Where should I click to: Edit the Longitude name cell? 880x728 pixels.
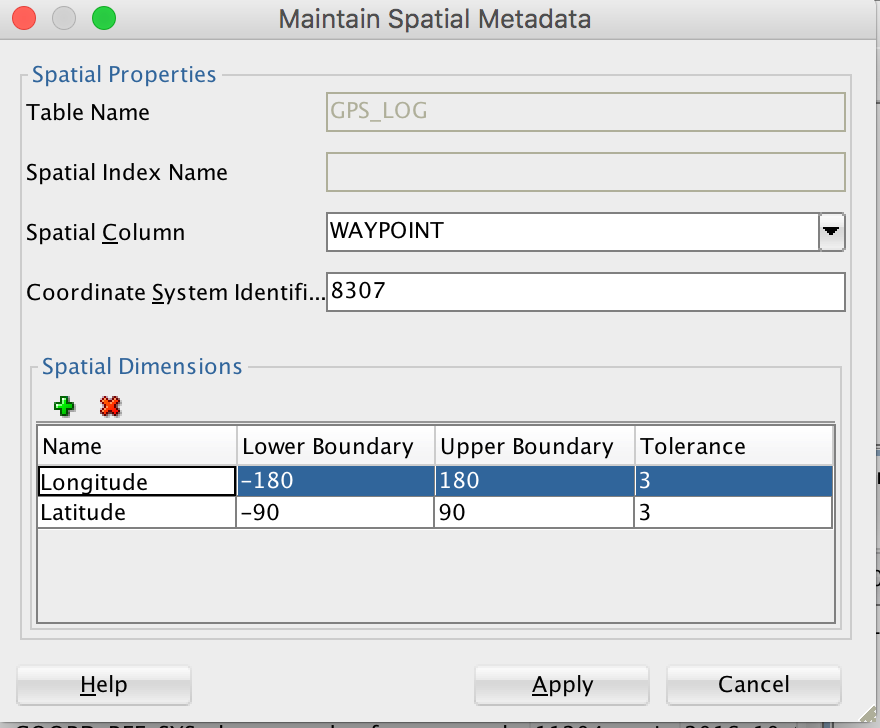[136, 482]
